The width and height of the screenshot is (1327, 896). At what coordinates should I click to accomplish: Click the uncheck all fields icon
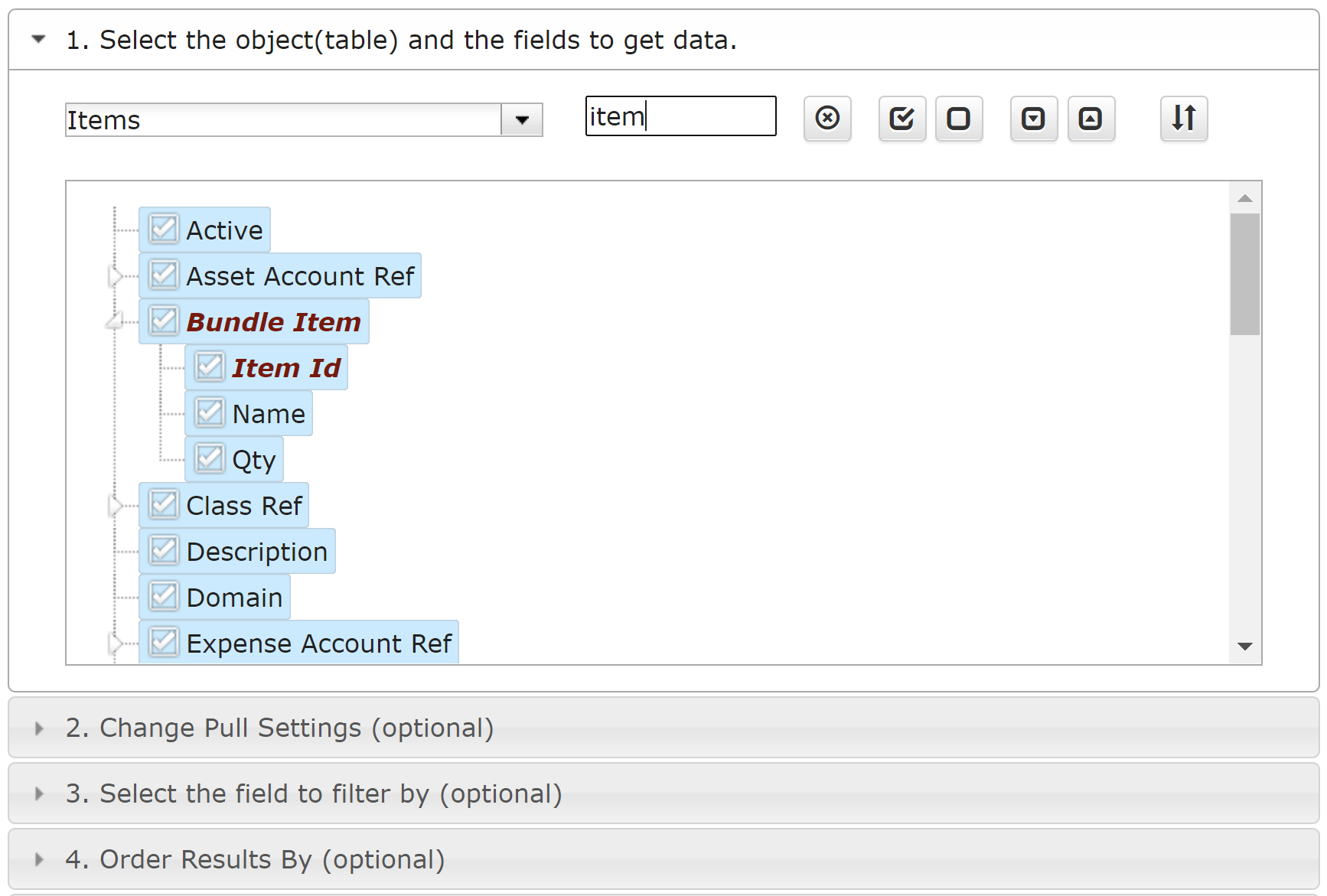click(x=959, y=119)
